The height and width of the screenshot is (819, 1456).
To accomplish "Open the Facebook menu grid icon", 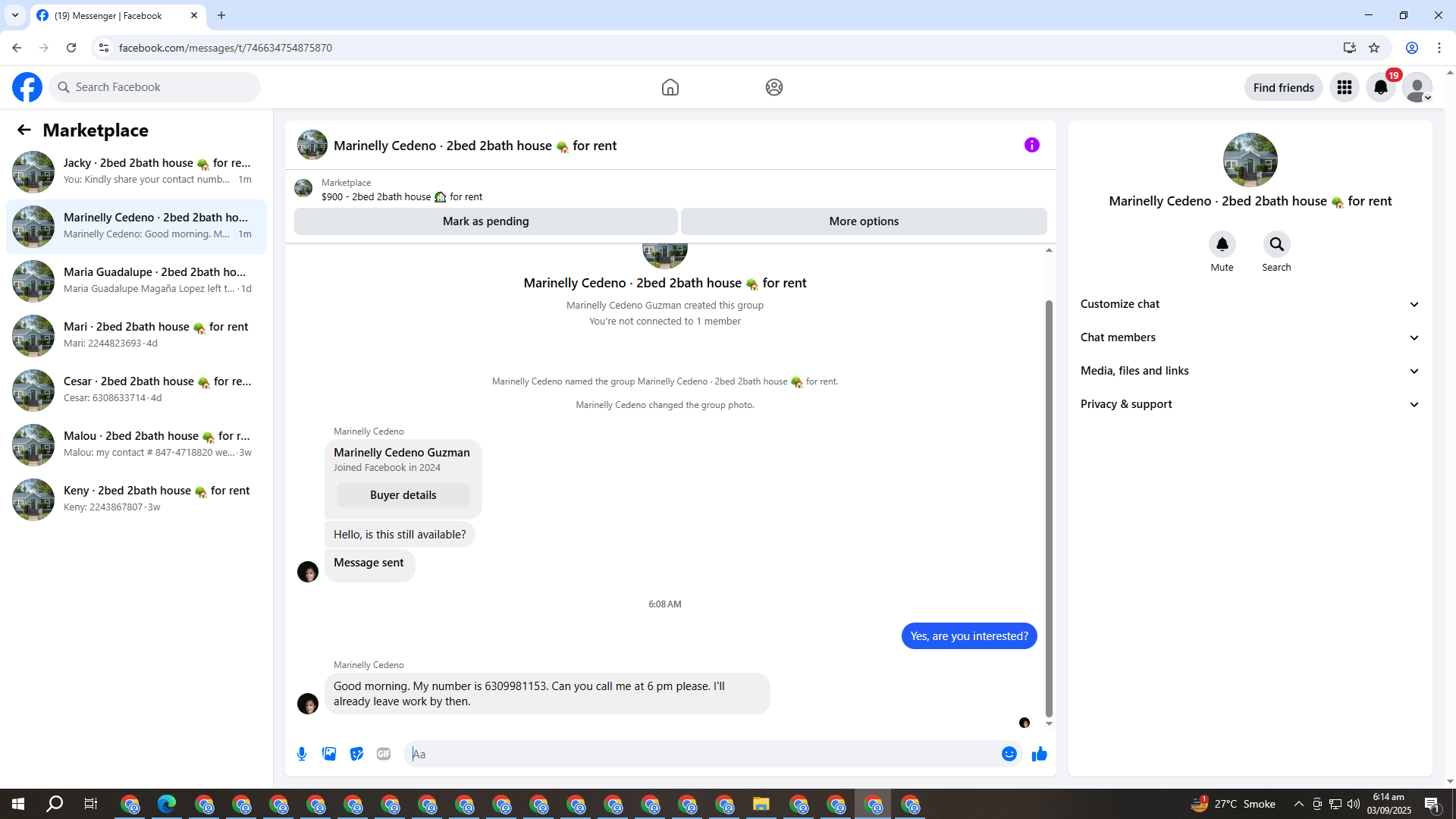I will (x=1345, y=87).
